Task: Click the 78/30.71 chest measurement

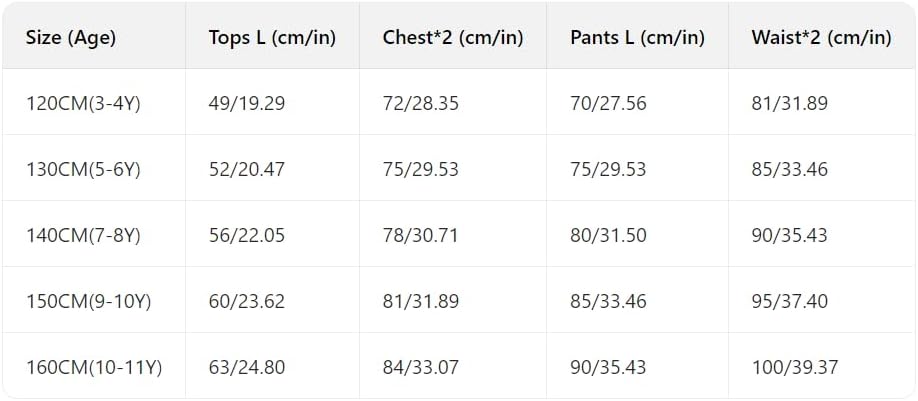Action: tap(421, 235)
